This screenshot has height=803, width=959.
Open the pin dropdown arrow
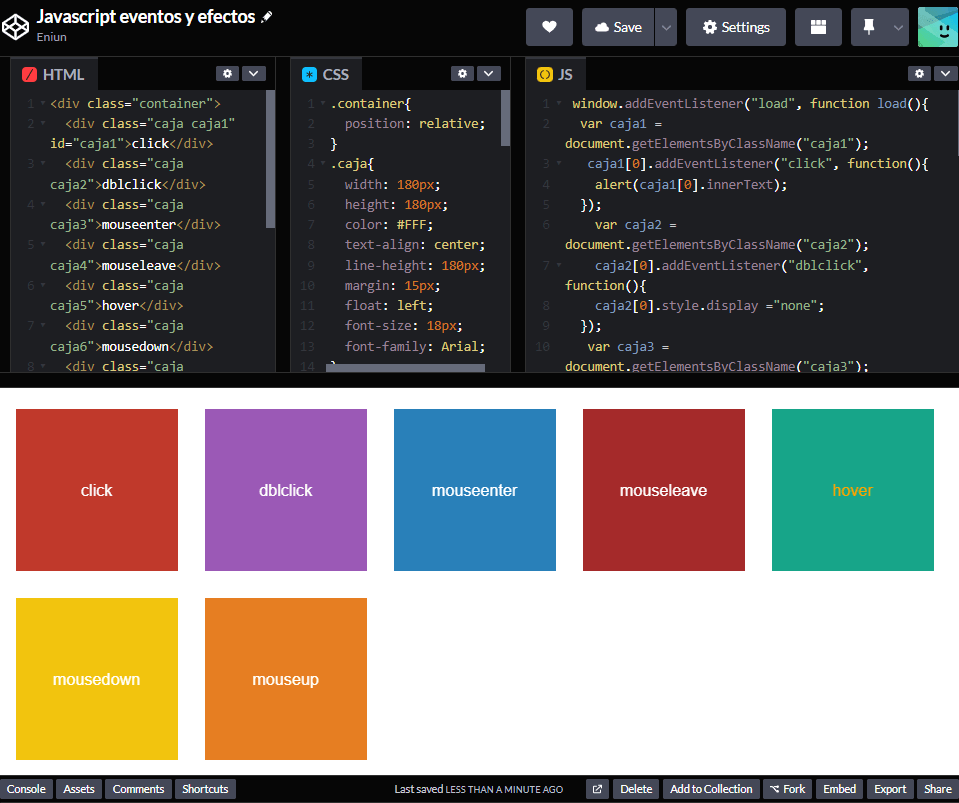(x=897, y=27)
